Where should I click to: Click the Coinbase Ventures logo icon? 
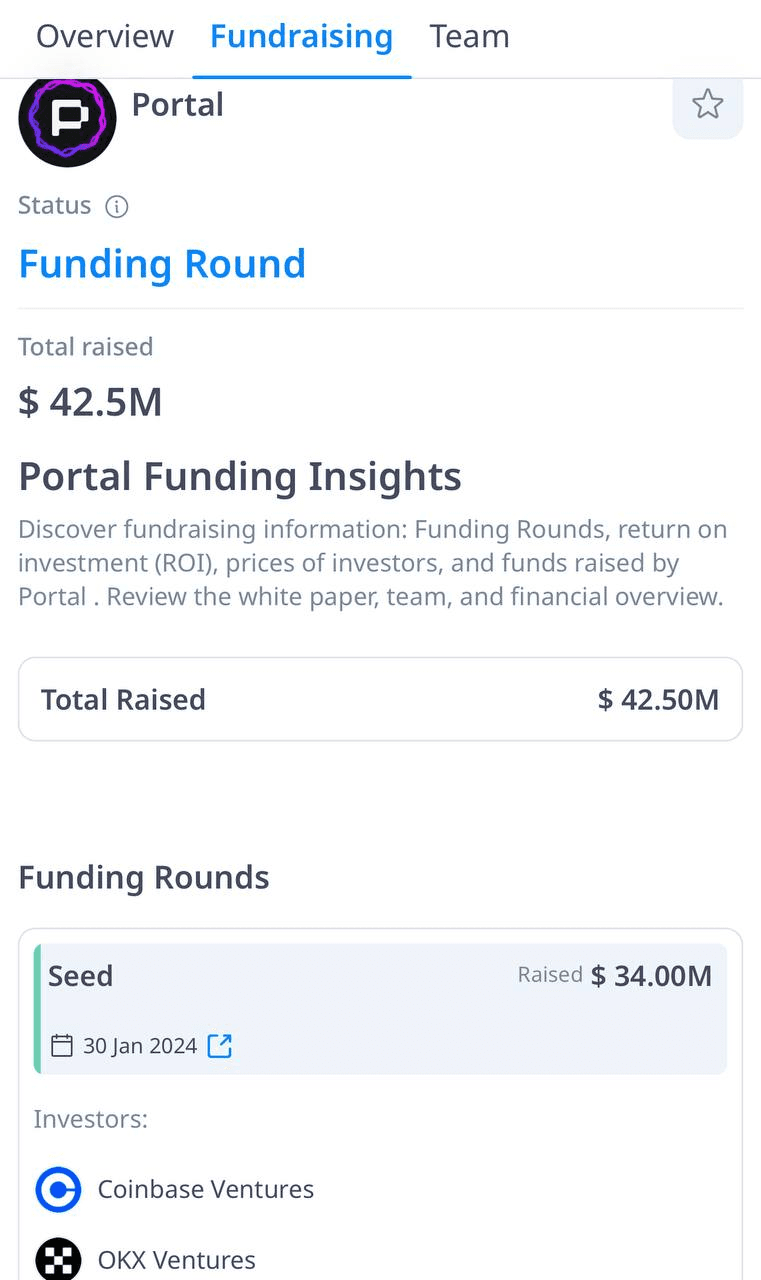pyautogui.click(x=58, y=1189)
